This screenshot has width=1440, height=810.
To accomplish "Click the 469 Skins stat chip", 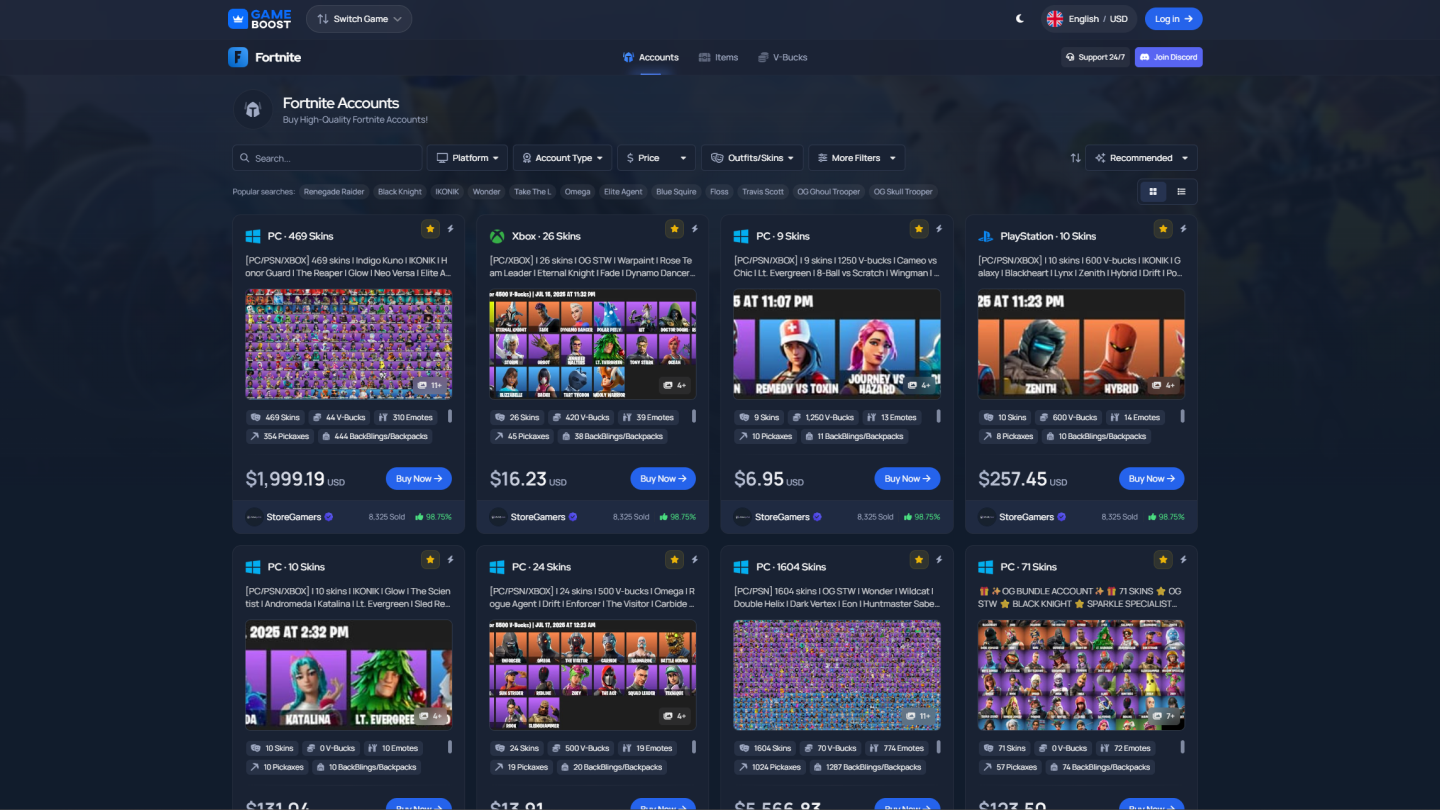I will click(x=275, y=417).
